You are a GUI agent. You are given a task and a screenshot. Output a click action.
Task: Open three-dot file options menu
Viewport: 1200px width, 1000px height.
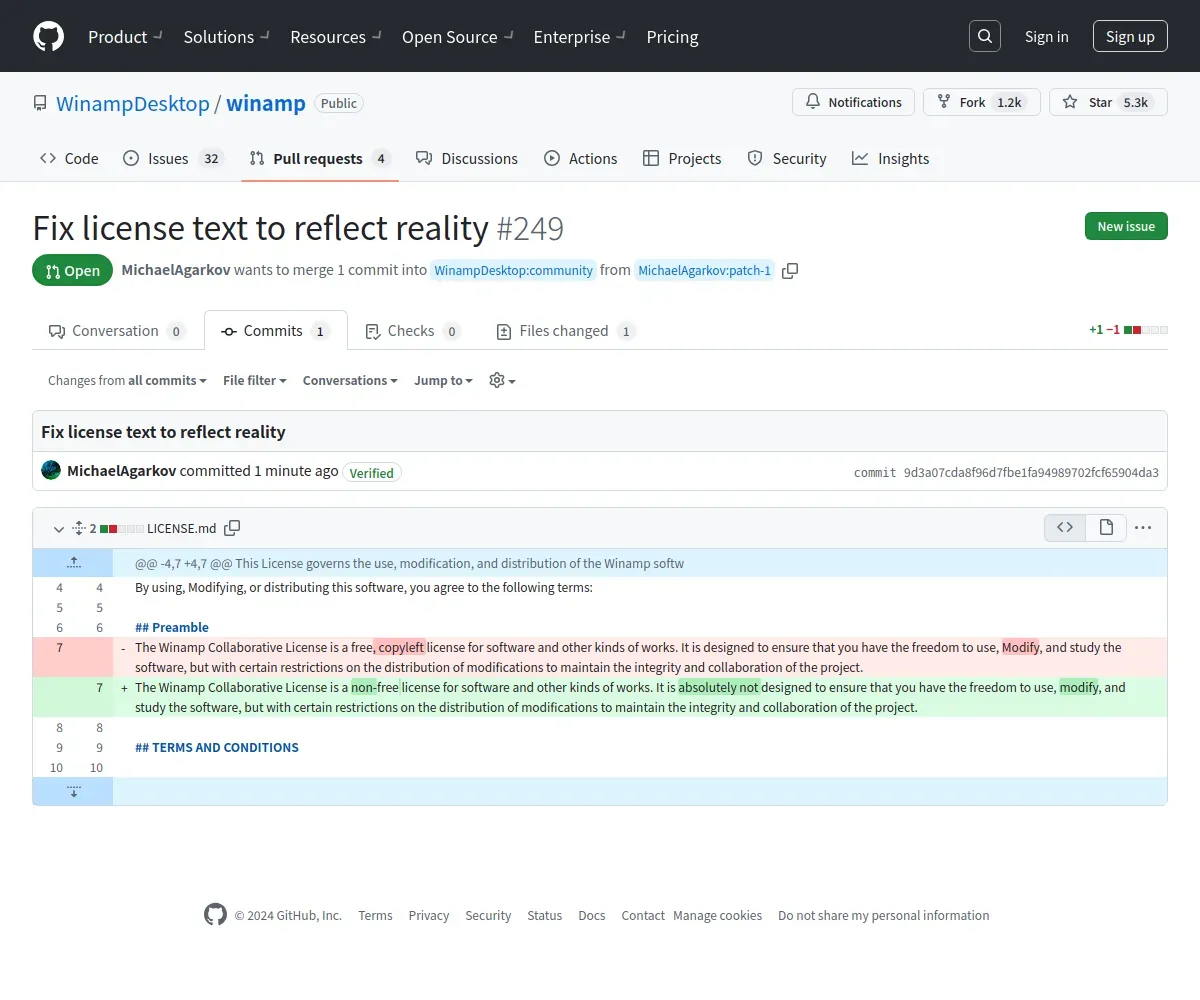(x=1143, y=527)
